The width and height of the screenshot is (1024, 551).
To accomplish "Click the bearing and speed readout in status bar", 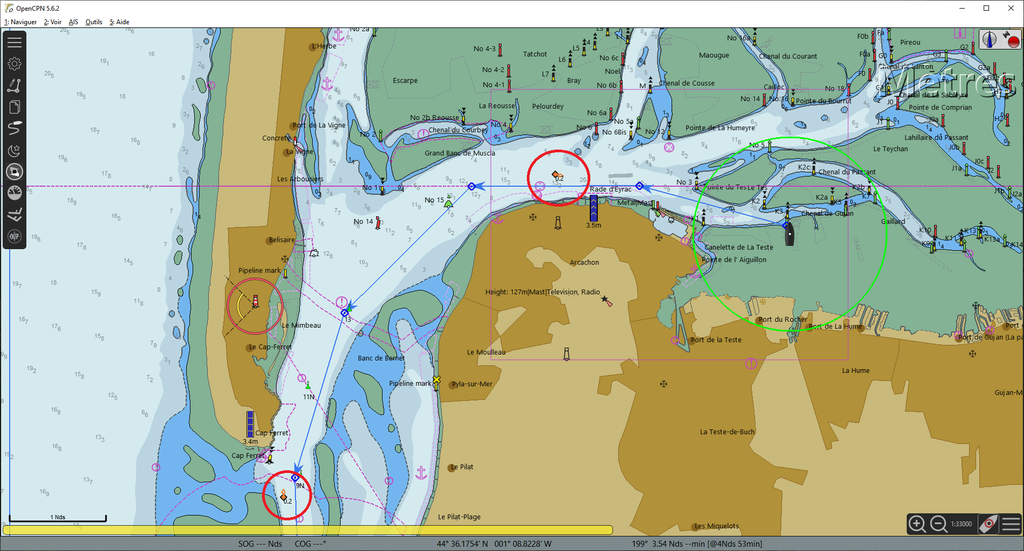I will tap(697, 544).
